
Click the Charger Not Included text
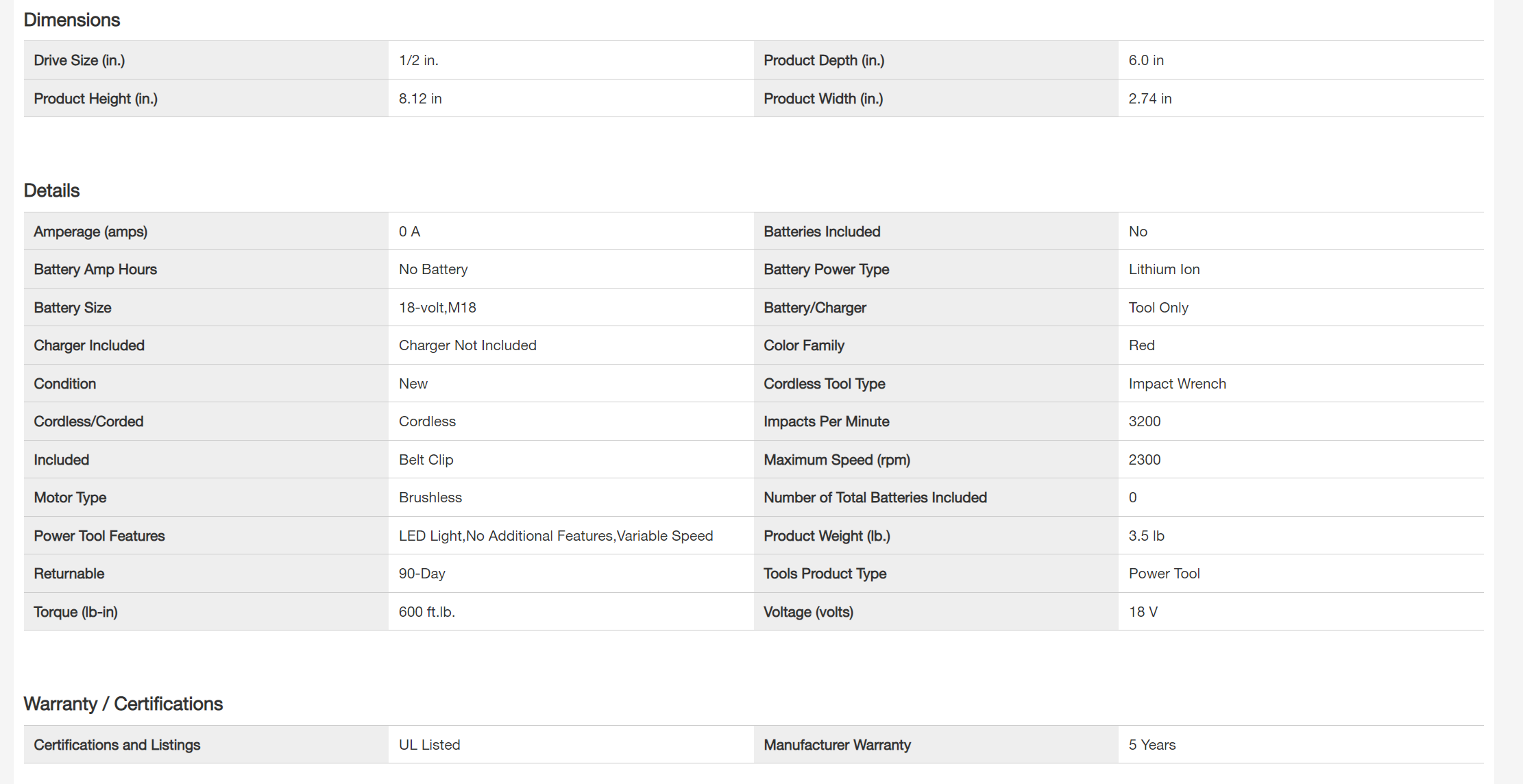coord(467,345)
